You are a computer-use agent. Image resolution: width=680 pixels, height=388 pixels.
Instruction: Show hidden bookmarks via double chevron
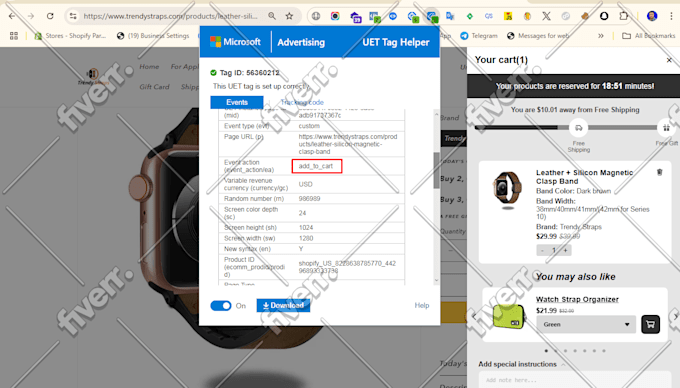pyautogui.click(x=601, y=36)
